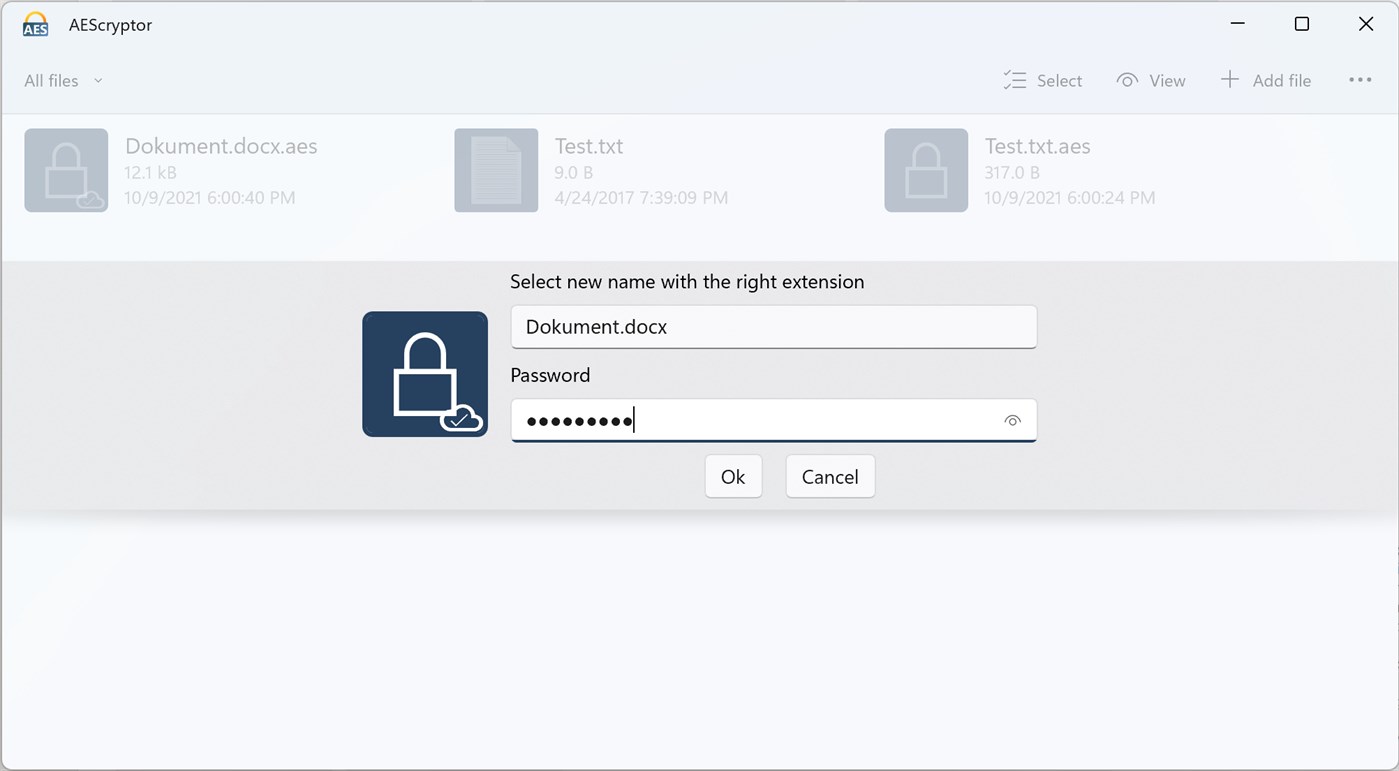The height and width of the screenshot is (771, 1399).
Task: Open the All files filter dropdown
Action: [x=62, y=80]
